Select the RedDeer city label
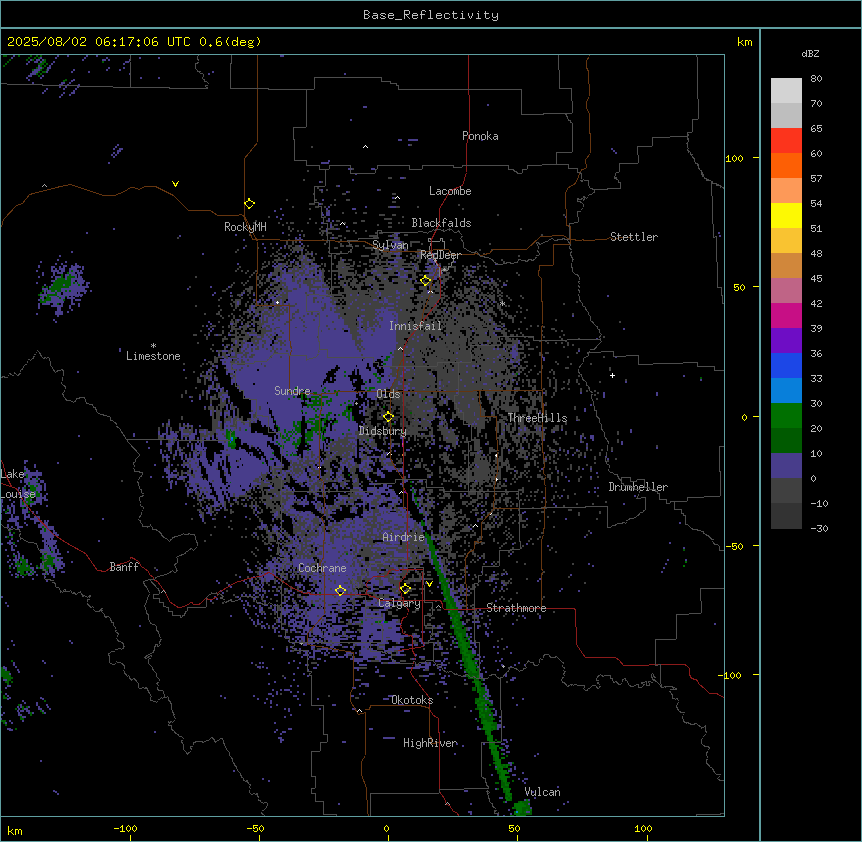The width and height of the screenshot is (862, 842). [x=440, y=255]
